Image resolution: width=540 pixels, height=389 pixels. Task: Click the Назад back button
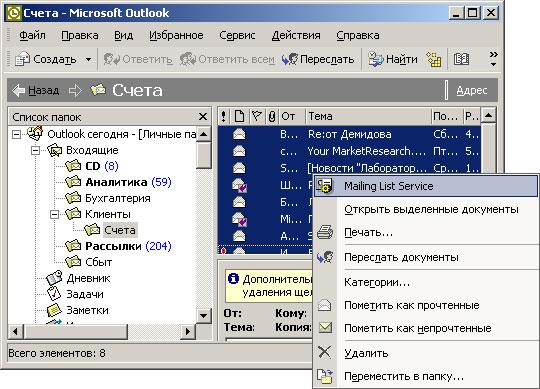(35, 91)
